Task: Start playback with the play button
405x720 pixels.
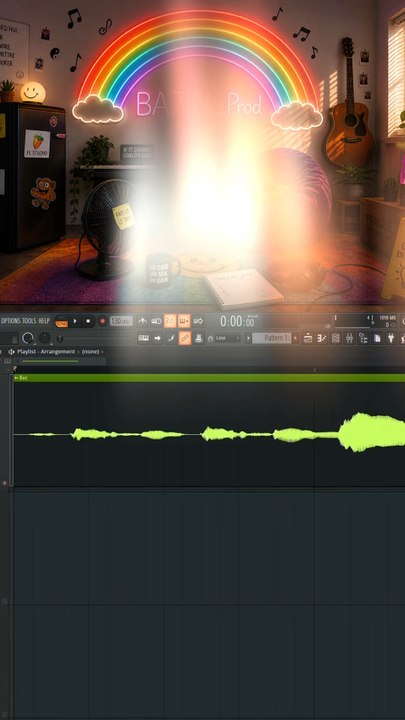Action: coord(75,321)
